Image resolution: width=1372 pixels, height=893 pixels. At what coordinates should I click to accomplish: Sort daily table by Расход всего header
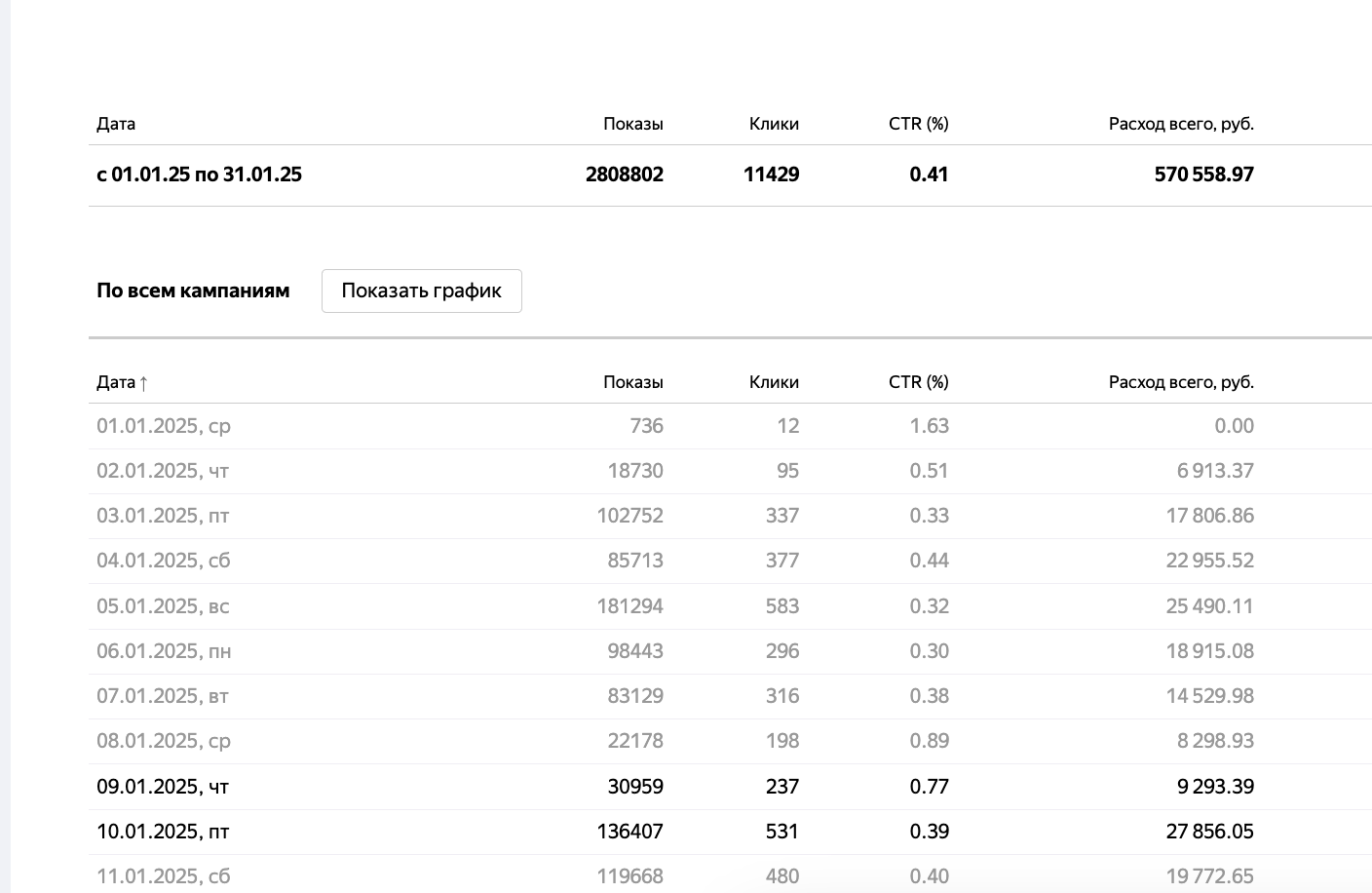pyautogui.click(x=1180, y=382)
